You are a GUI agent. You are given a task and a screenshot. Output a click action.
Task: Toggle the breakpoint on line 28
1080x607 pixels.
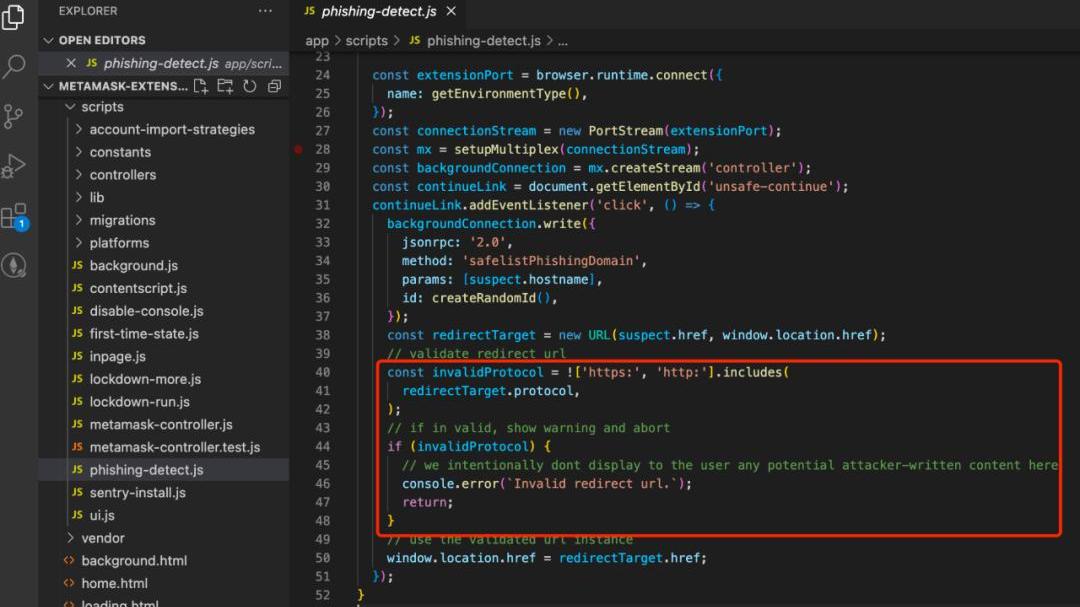(298, 149)
